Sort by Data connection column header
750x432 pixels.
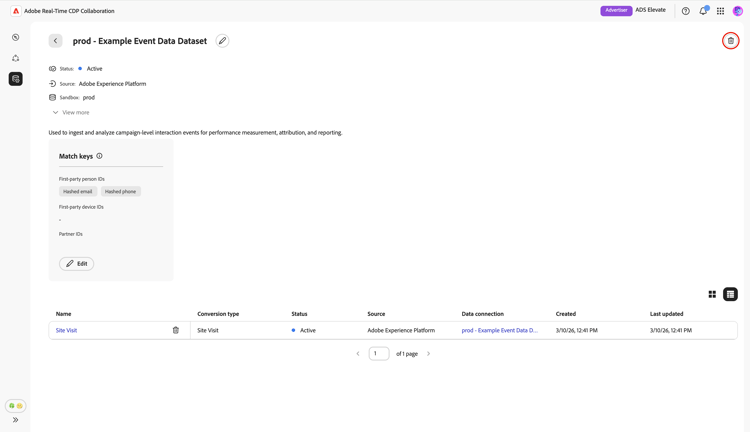(483, 314)
